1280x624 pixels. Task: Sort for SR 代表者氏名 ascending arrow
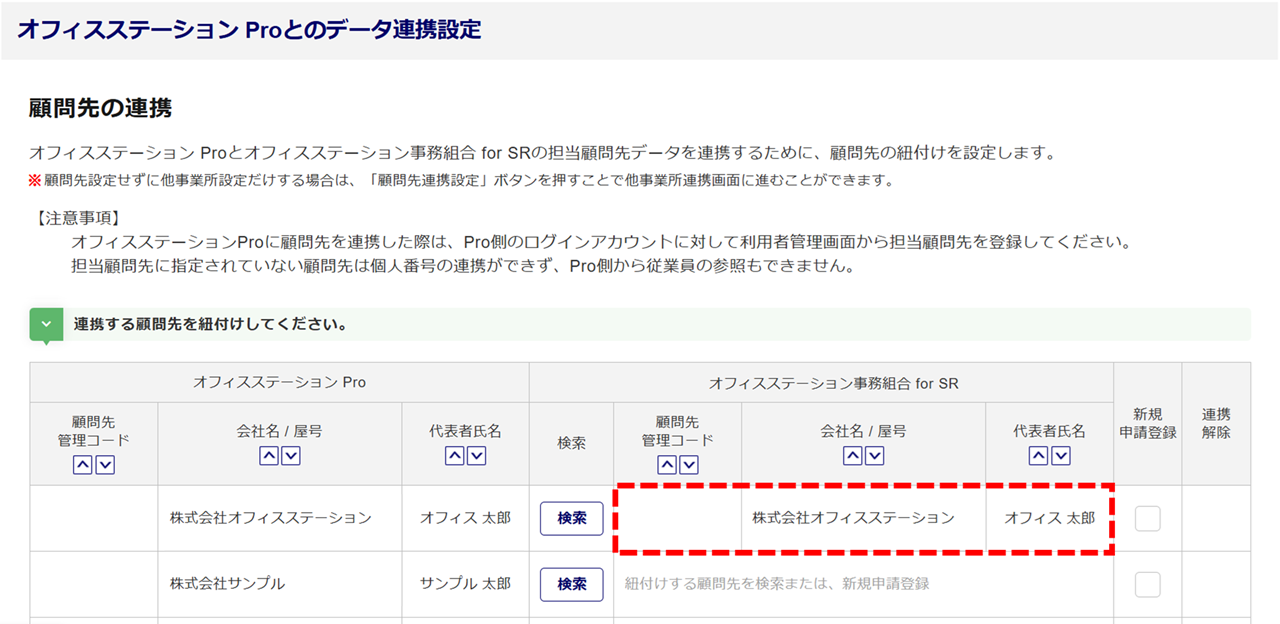[x=1038, y=456]
